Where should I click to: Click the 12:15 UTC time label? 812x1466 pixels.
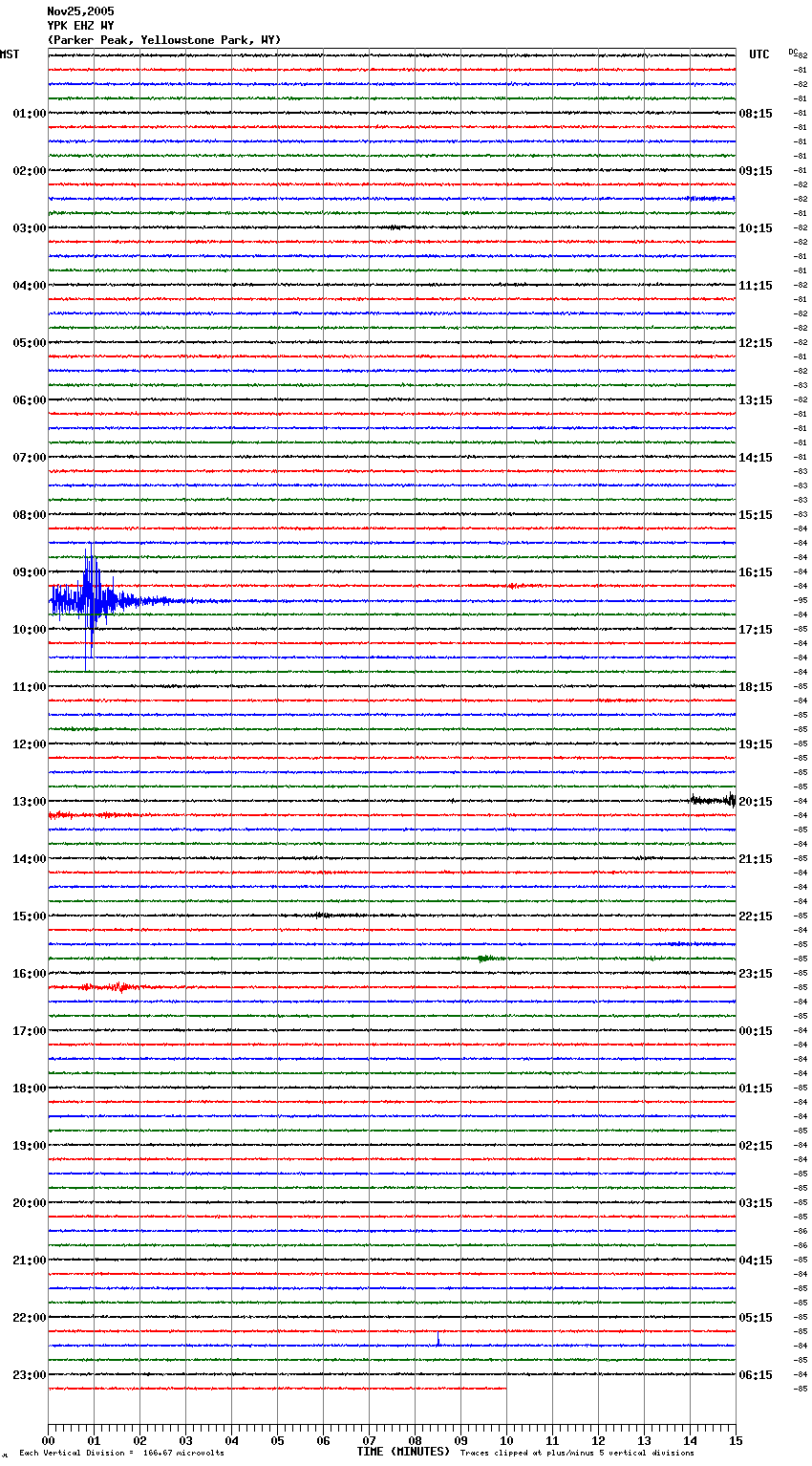coord(756,343)
